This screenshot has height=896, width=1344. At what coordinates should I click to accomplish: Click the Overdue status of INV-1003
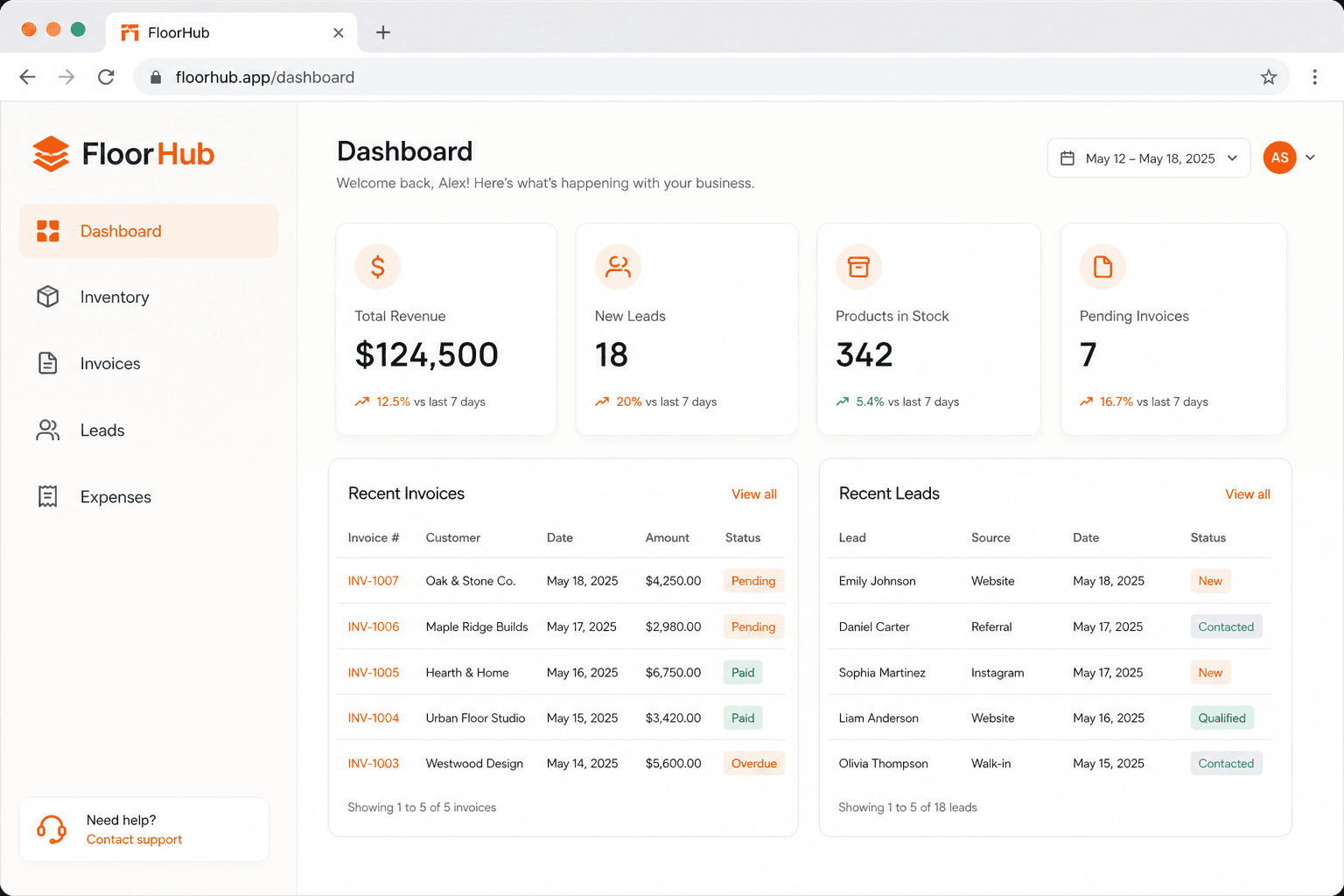click(x=754, y=763)
